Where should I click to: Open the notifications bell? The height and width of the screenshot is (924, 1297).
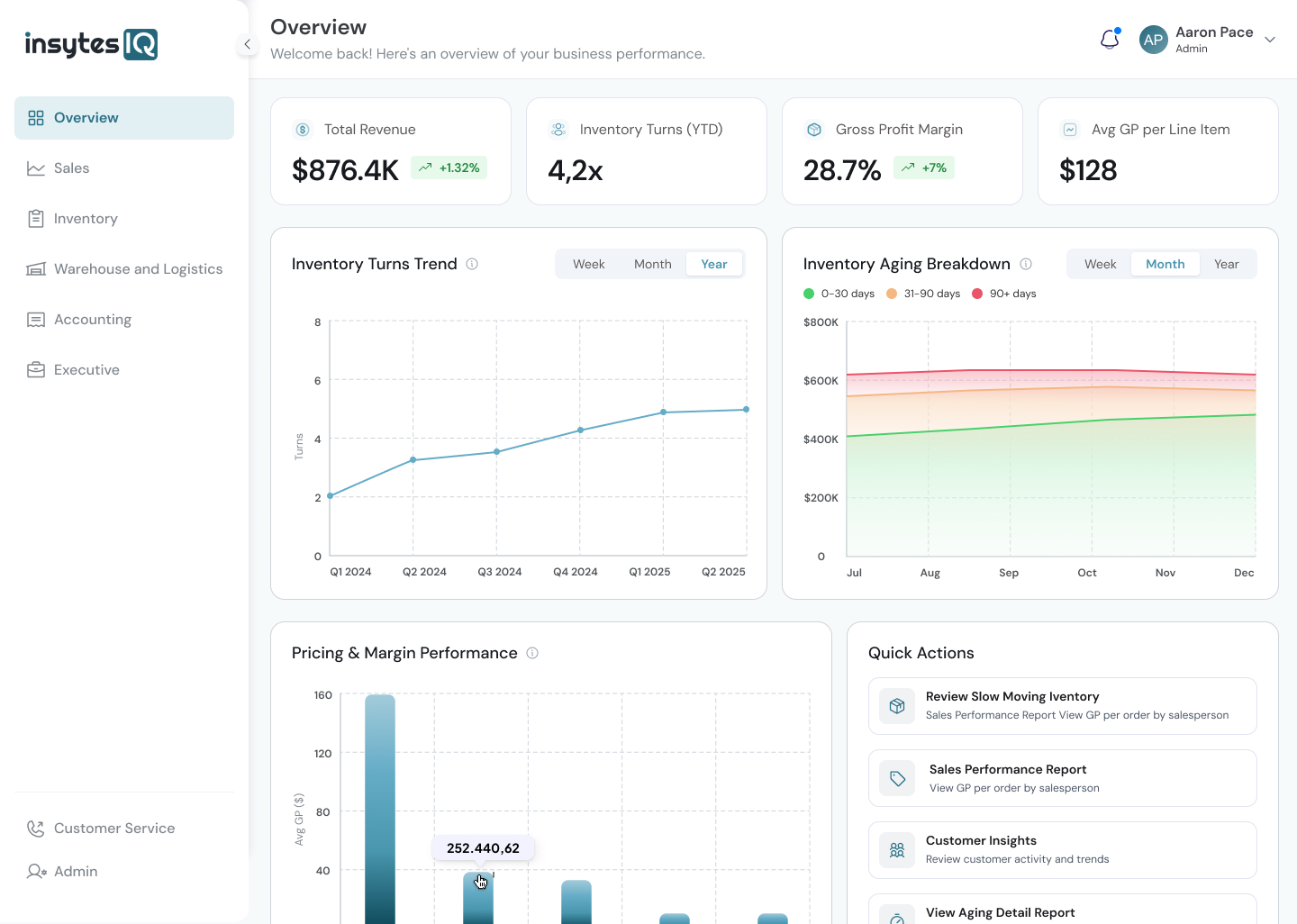tap(1109, 39)
